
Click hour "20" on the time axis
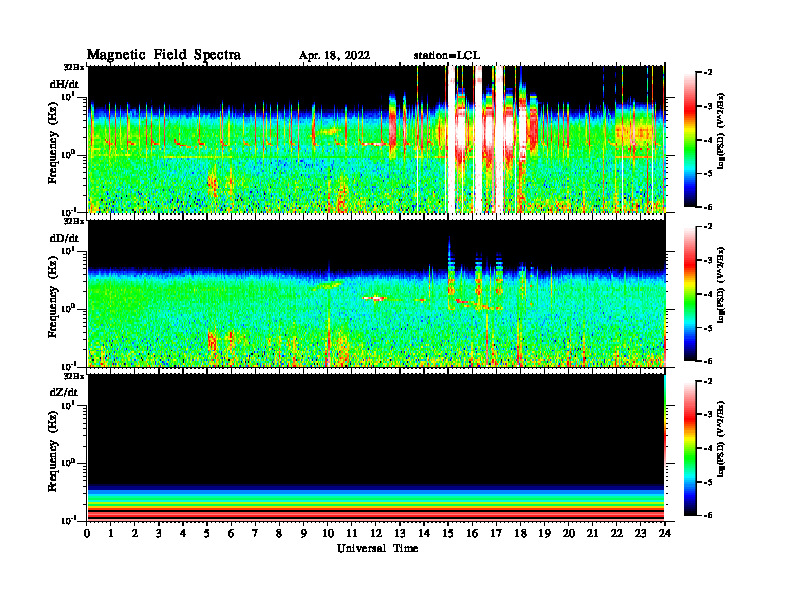coord(569,533)
